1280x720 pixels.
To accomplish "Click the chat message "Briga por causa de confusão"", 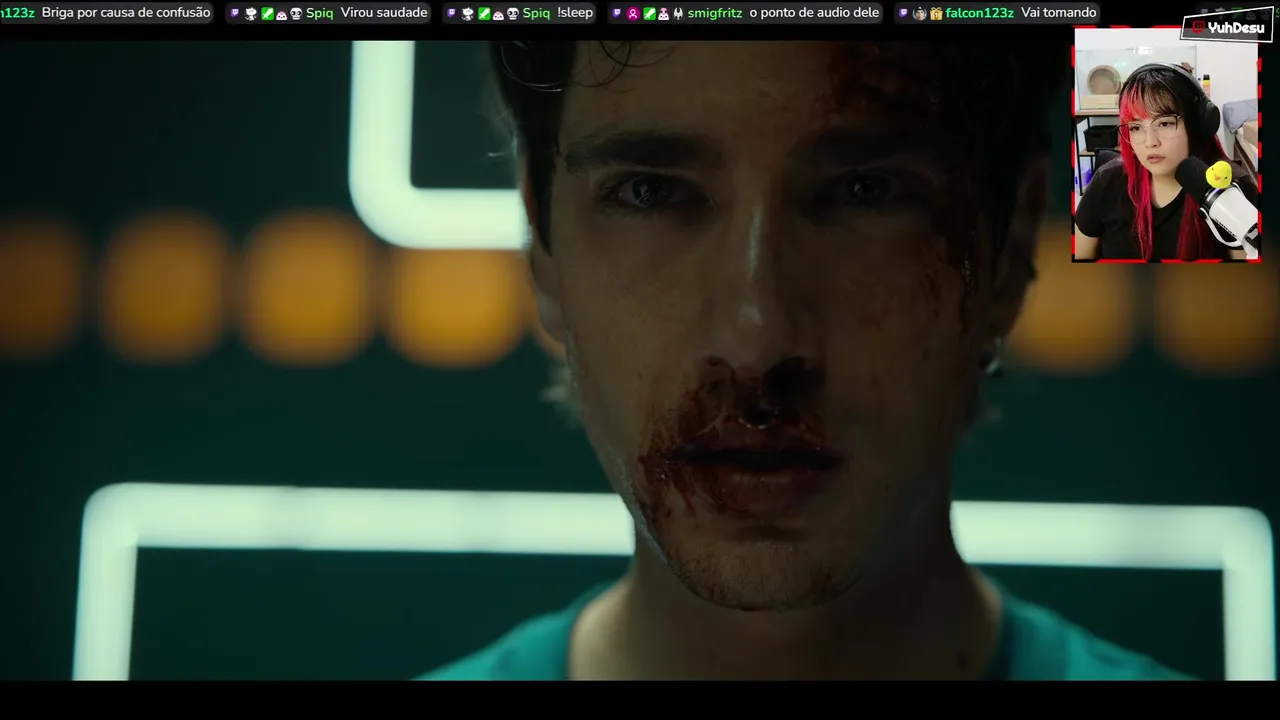I will pyautogui.click(x=126, y=13).
